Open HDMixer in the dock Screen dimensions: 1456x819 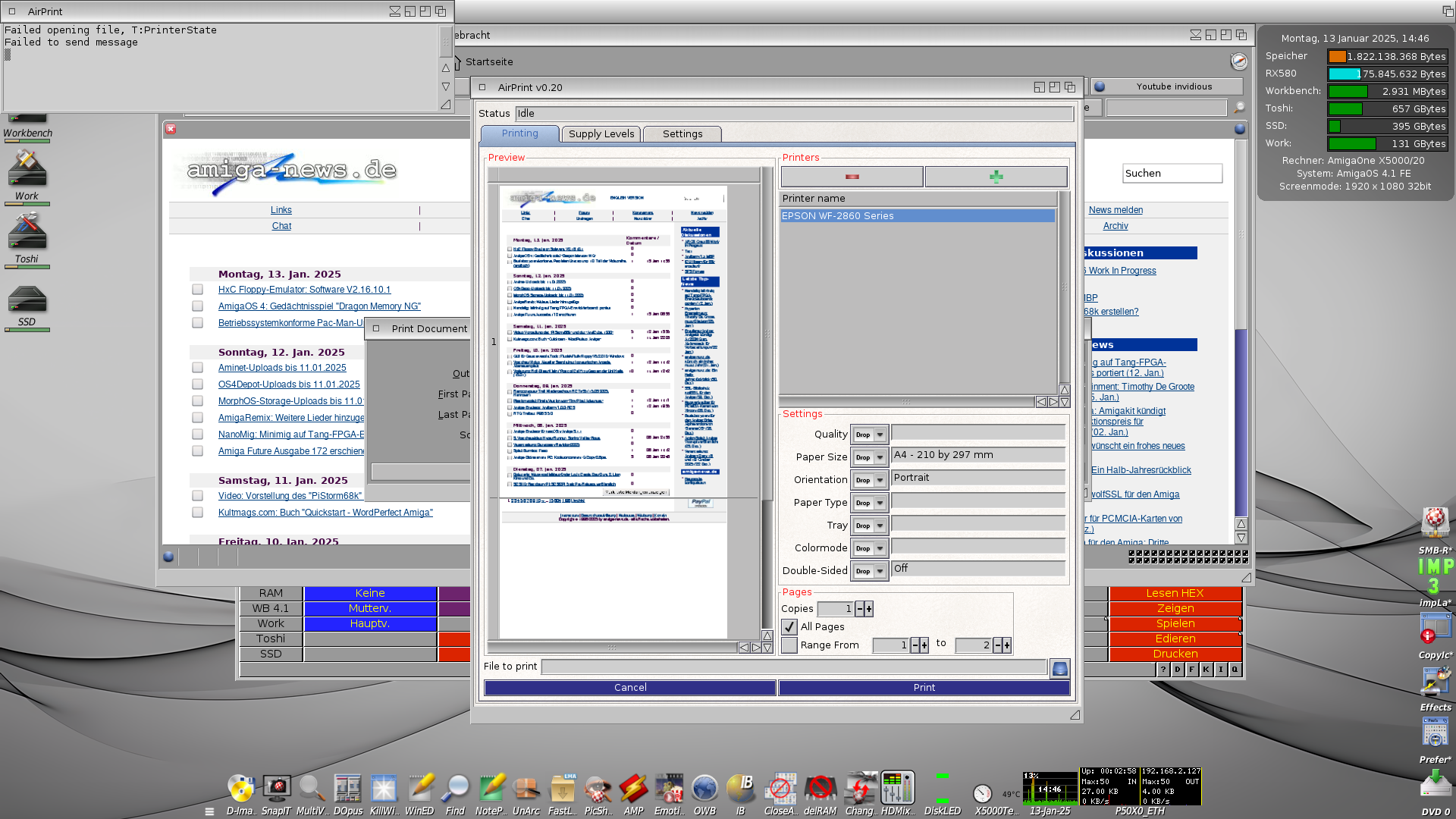point(898,789)
